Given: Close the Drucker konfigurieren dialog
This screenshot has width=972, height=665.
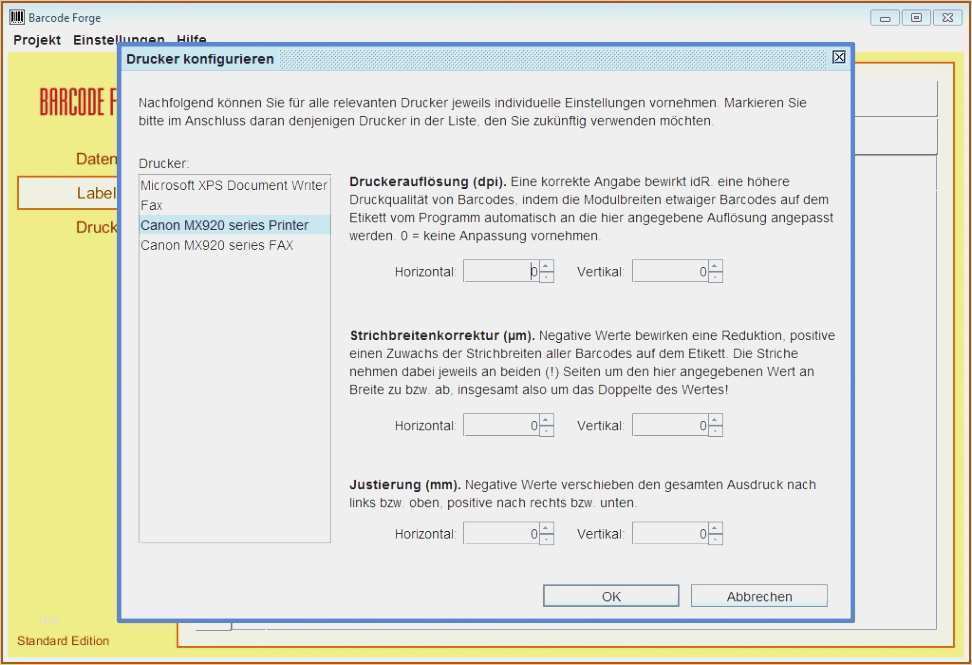Looking at the screenshot, I should (x=839, y=58).
